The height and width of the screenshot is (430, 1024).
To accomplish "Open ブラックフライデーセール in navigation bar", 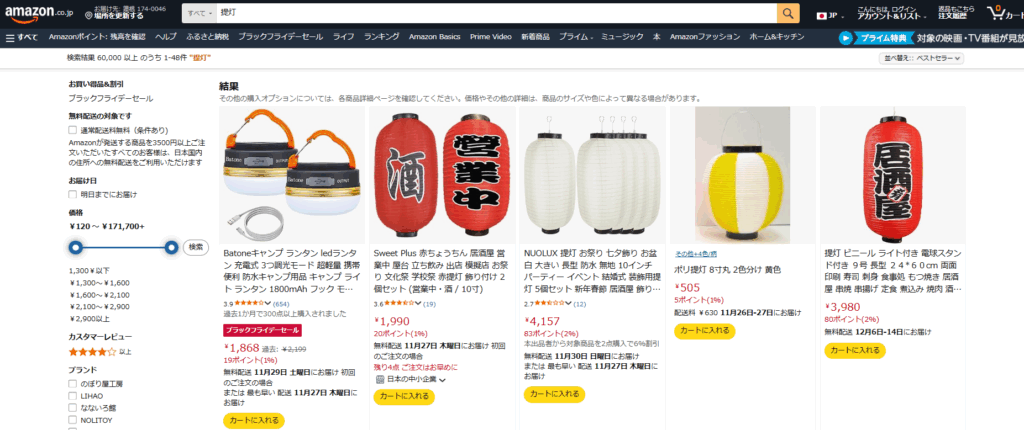I will tap(280, 37).
